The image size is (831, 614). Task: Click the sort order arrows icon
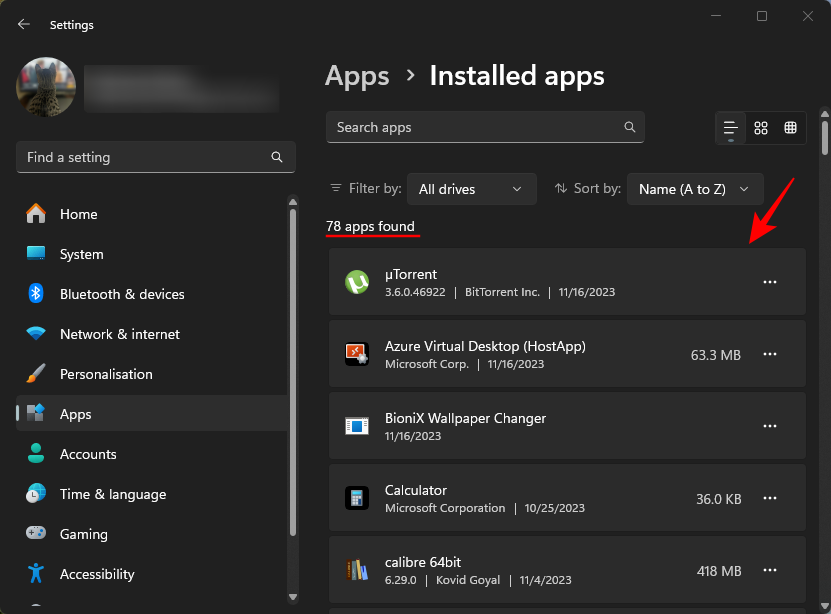(x=562, y=188)
